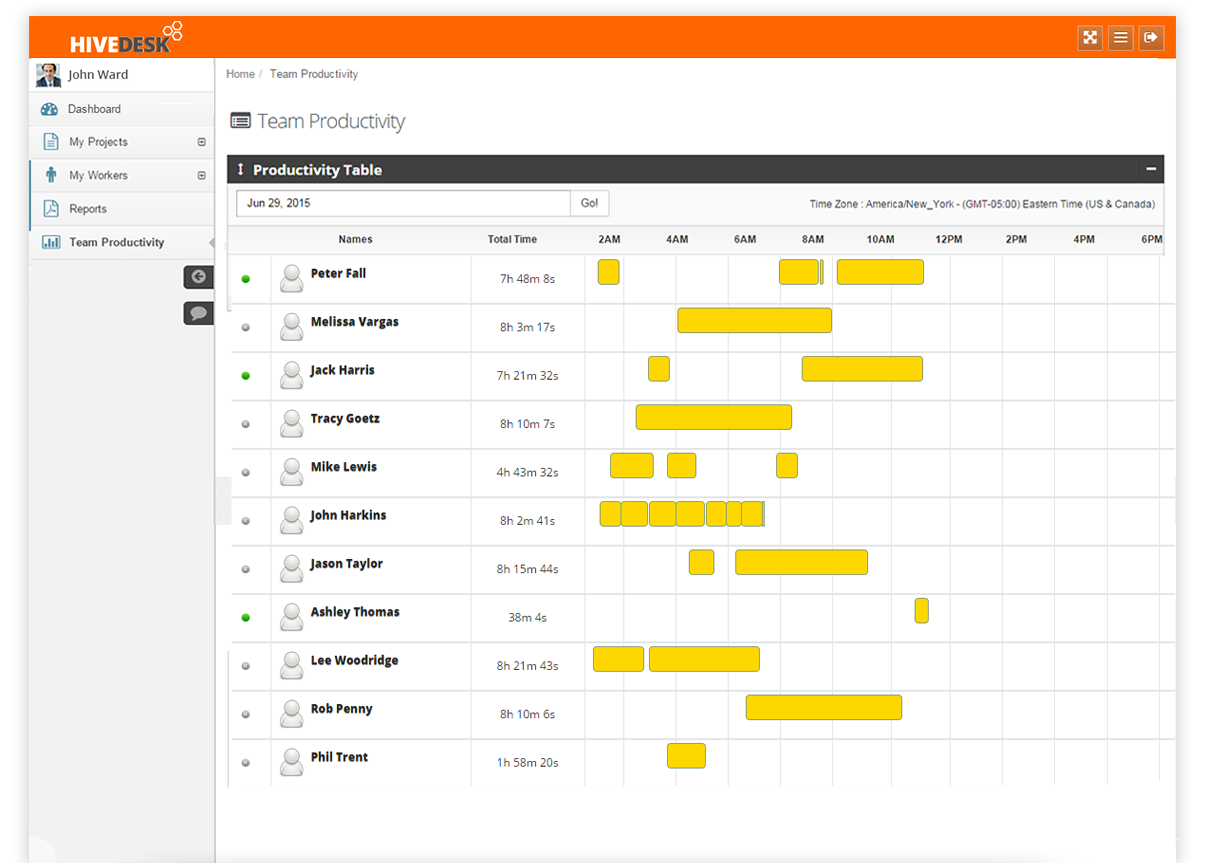Click Melissa Vargas's activity bar in timeline
Viewport: 1205px width, 863px height.
[754, 320]
